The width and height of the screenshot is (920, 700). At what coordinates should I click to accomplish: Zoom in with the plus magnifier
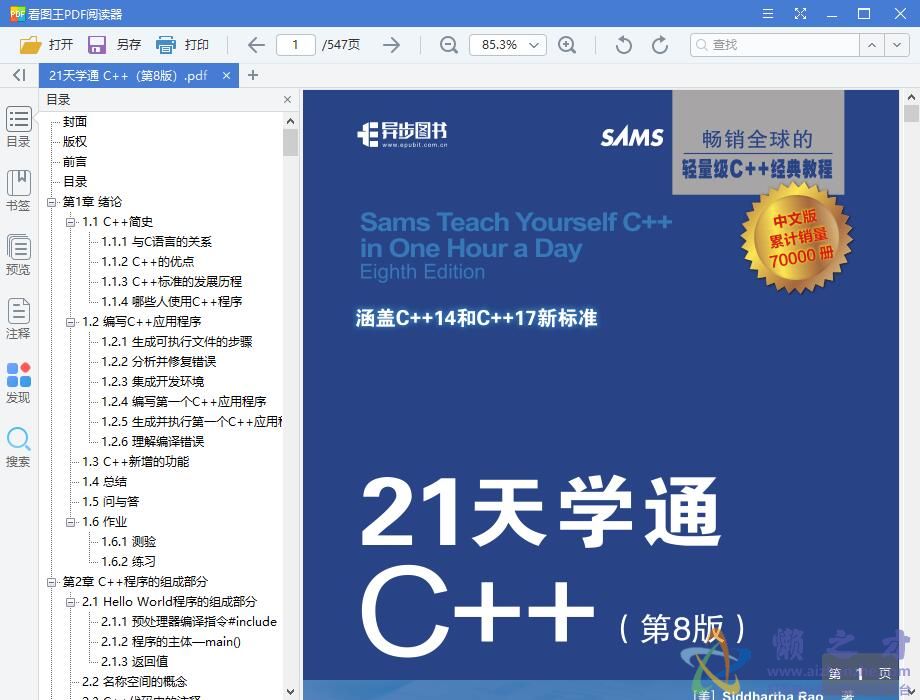pos(567,45)
